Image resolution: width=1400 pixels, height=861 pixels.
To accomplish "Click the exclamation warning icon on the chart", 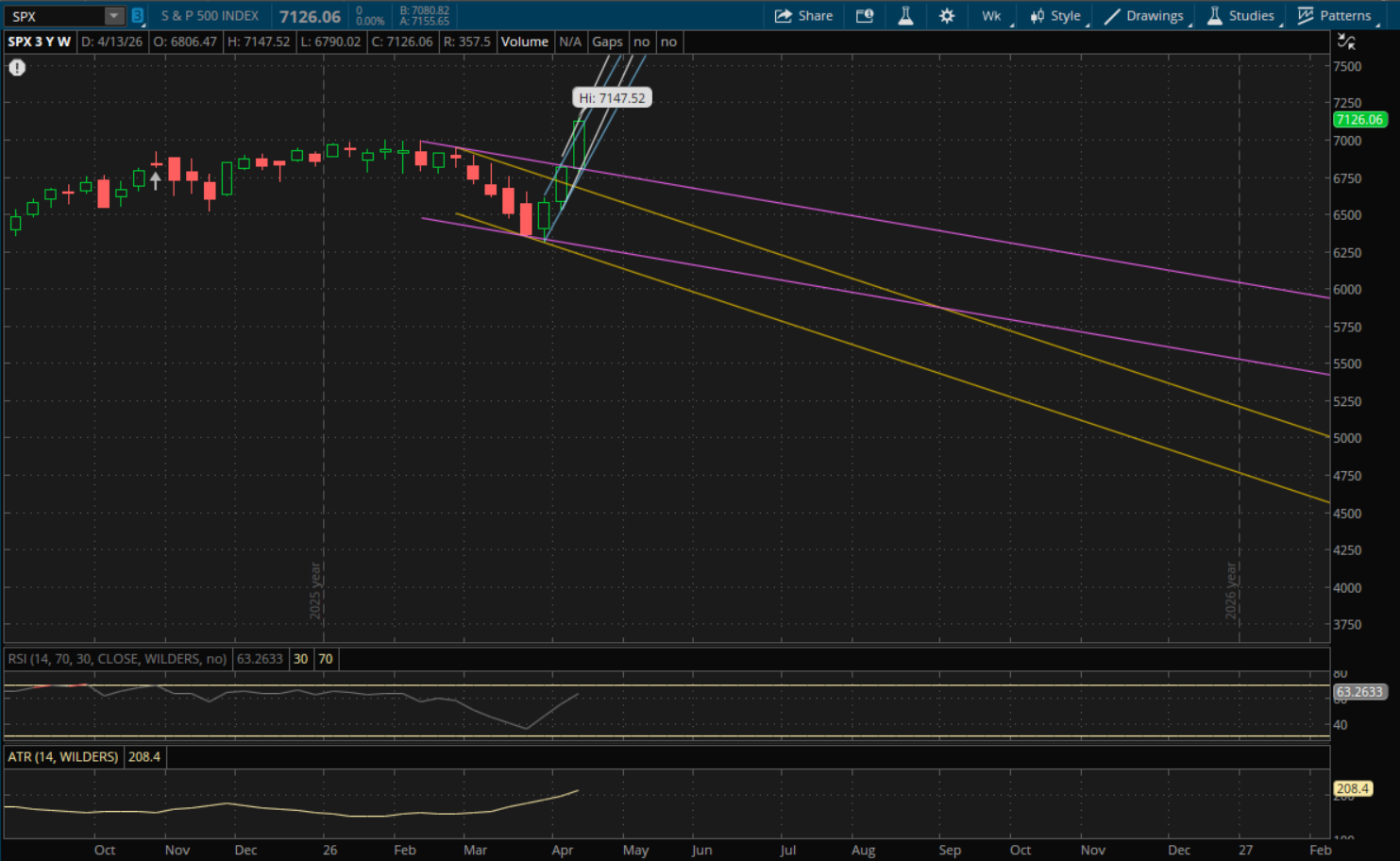I will point(17,68).
